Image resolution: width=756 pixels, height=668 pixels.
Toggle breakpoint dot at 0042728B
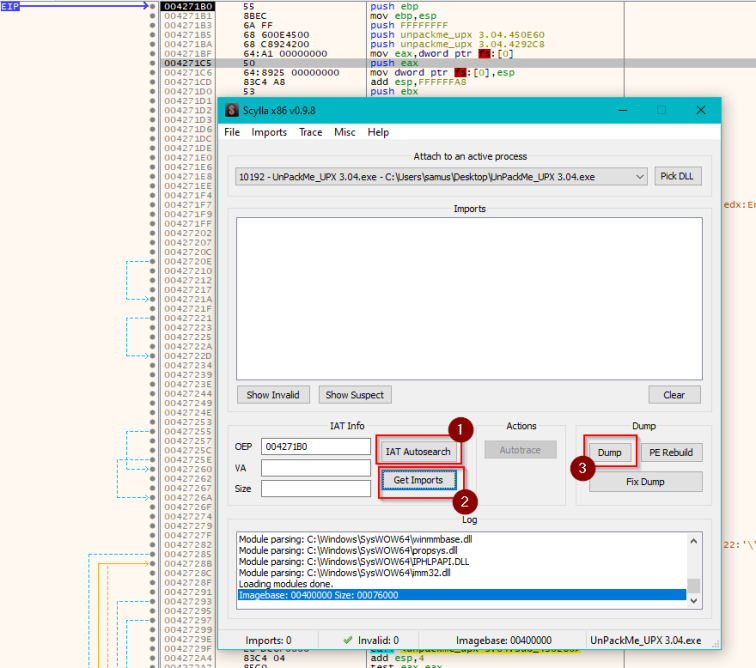[153, 563]
